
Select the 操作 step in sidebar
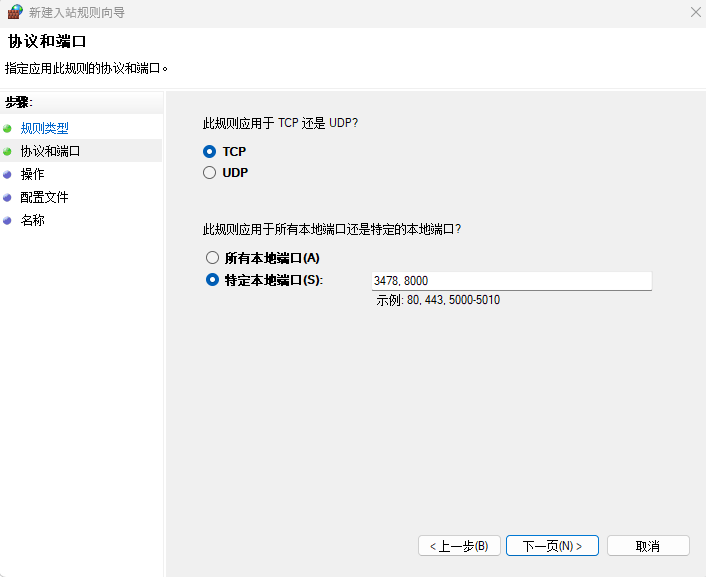32,174
